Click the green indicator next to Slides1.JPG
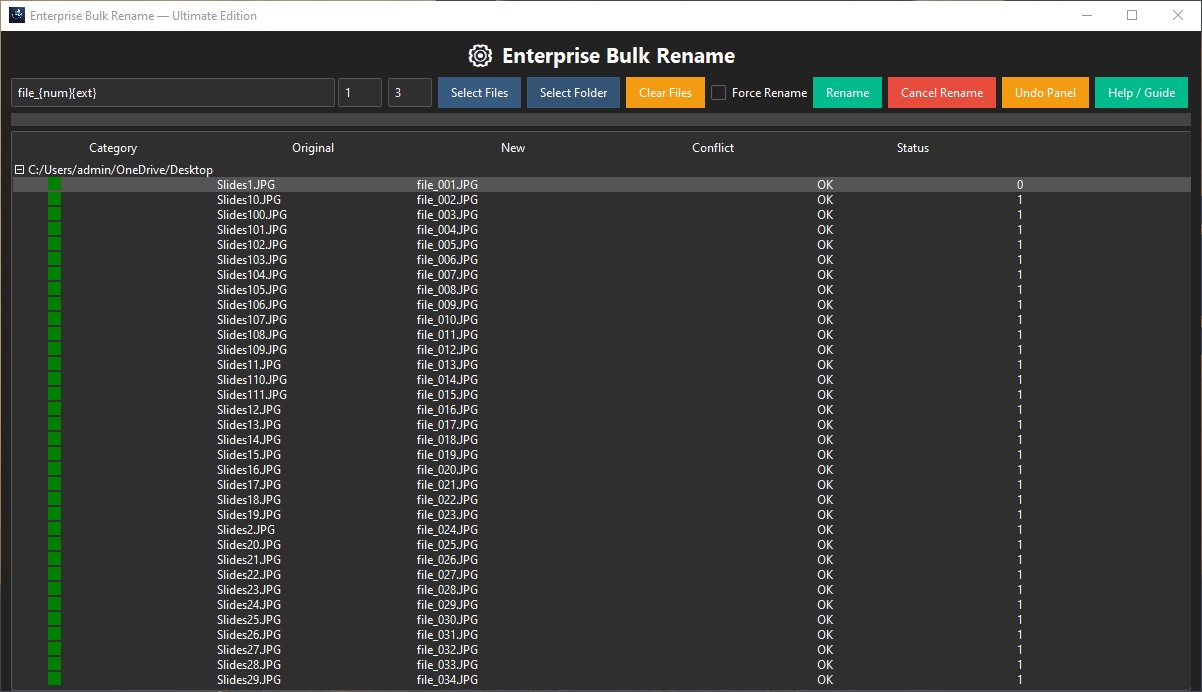Viewport: 1202px width, 692px height. 54,184
